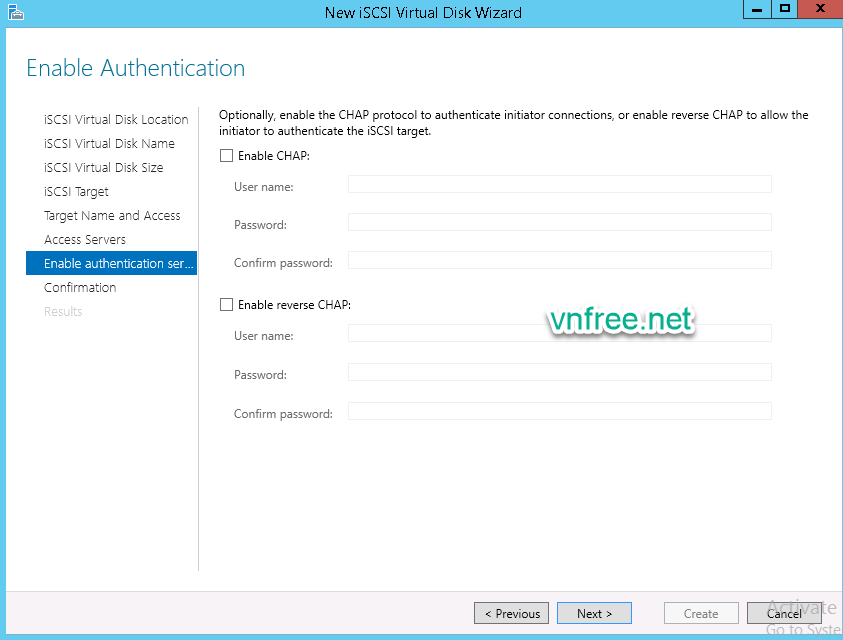
Task: Enable the reverse CHAP checkbox
Action: (226, 305)
